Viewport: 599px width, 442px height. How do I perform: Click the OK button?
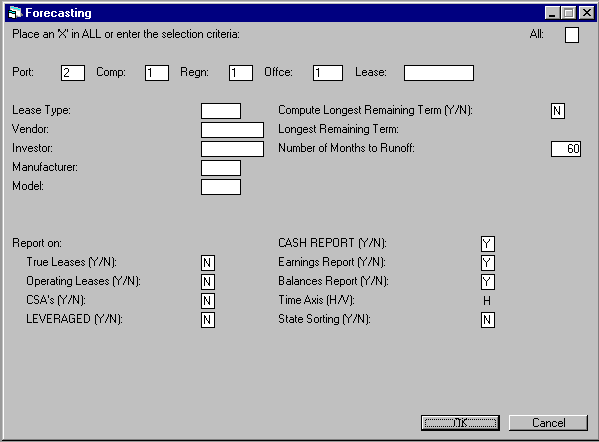460,423
